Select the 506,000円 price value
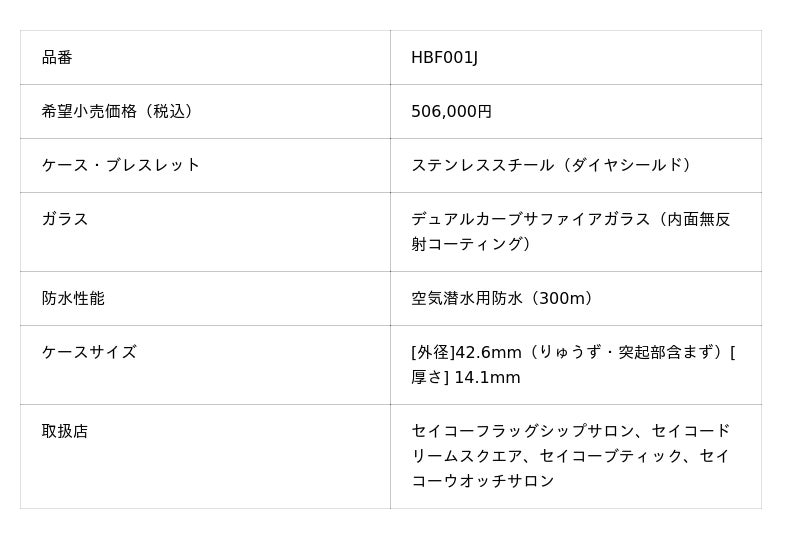The height and width of the screenshot is (539, 800). click(451, 112)
